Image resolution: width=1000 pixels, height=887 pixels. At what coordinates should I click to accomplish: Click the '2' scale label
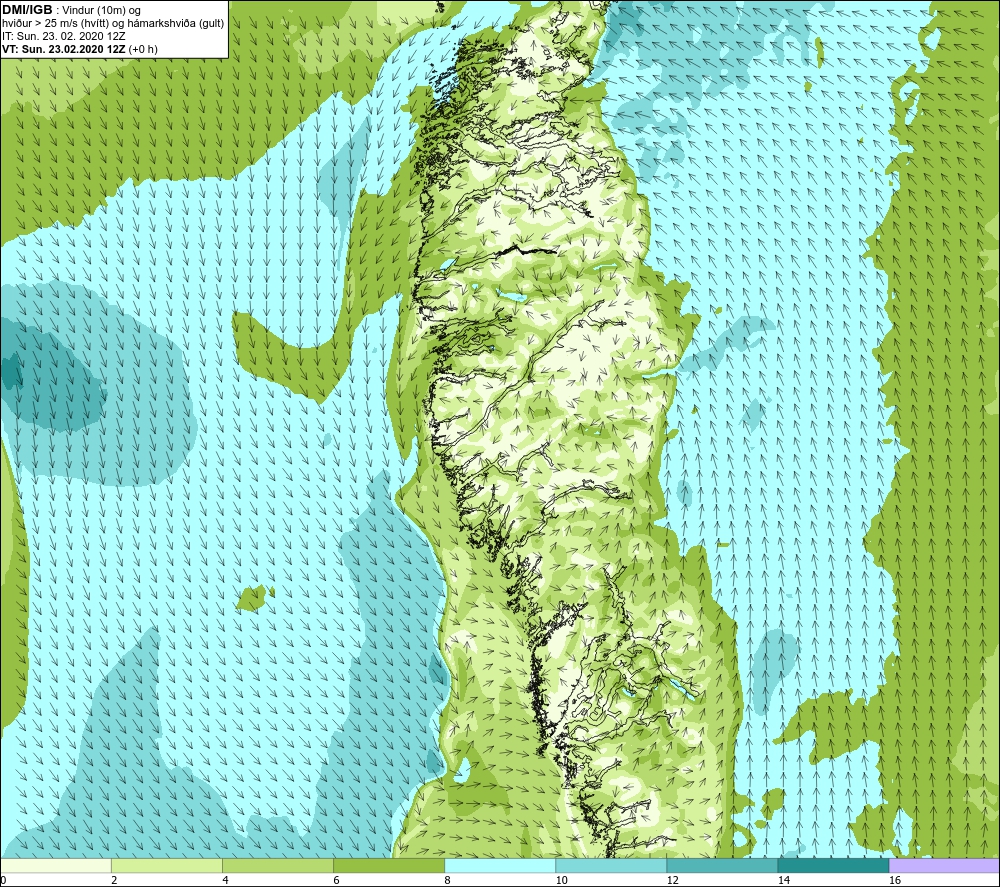tap(114, 880)
